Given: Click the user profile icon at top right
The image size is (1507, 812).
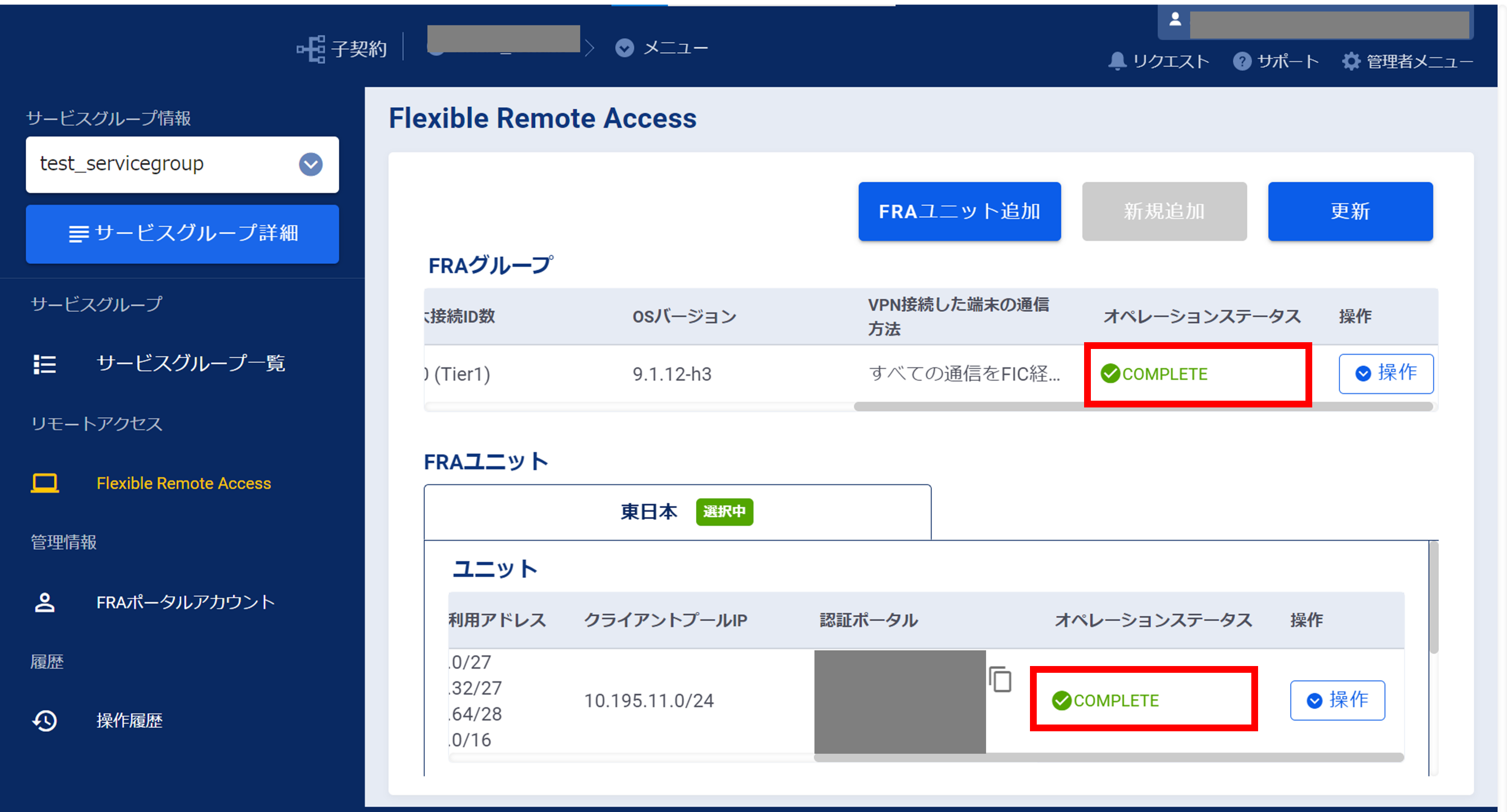Looking at the screenshot, I should point(1175,20).
